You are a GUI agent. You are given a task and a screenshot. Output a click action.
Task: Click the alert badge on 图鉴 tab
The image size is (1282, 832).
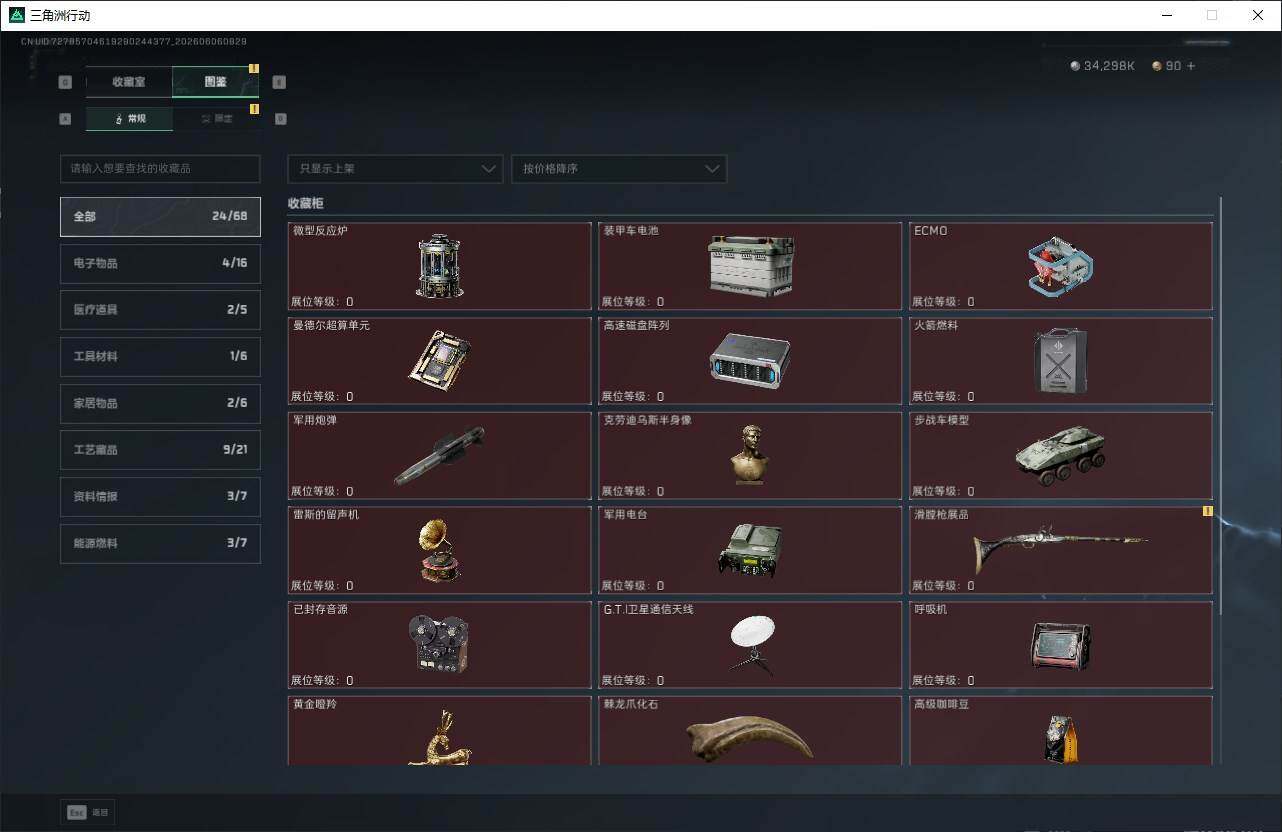tap(254, 69)
